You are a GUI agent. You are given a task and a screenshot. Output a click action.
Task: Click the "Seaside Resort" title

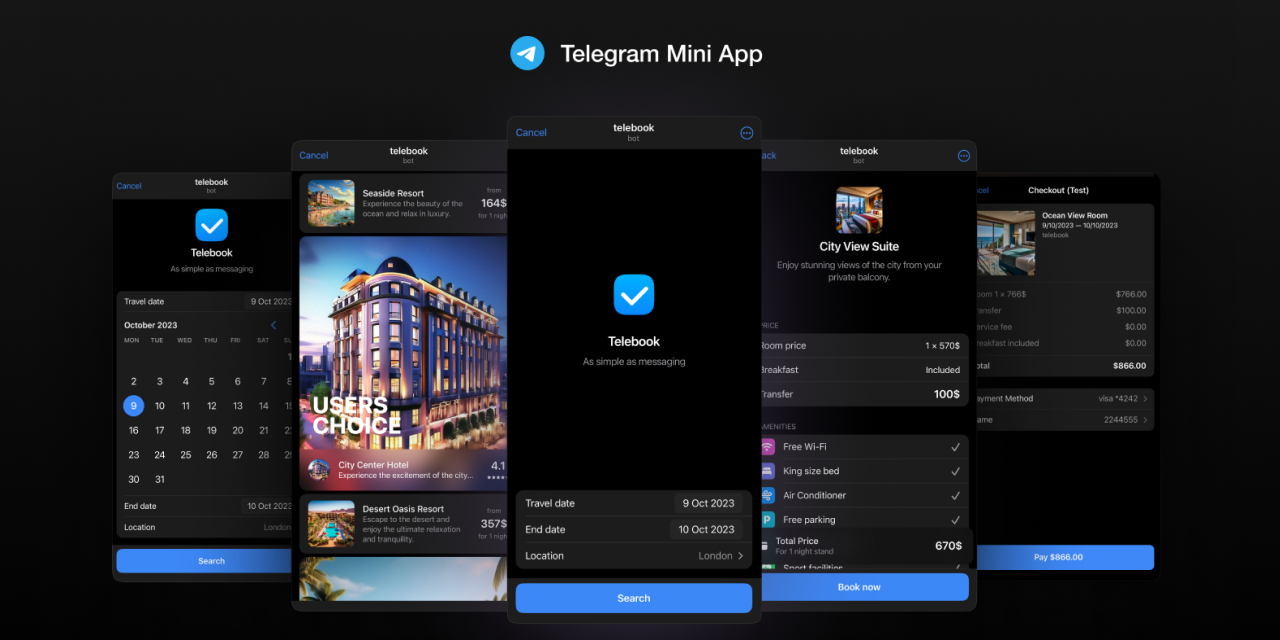tap(393, 193)
